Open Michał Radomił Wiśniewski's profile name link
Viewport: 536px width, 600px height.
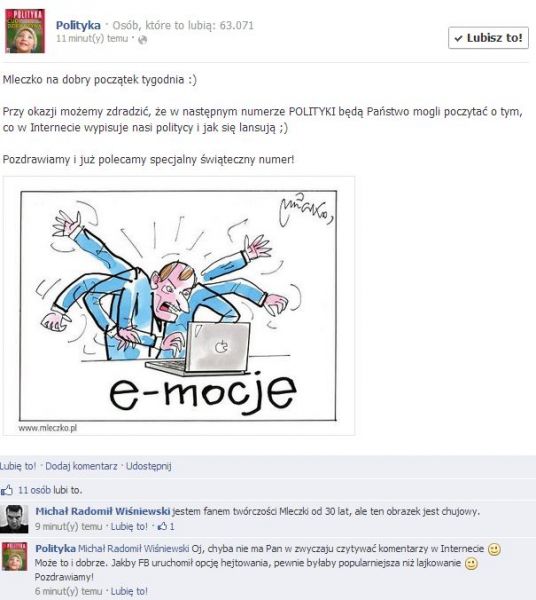(103, 511)
